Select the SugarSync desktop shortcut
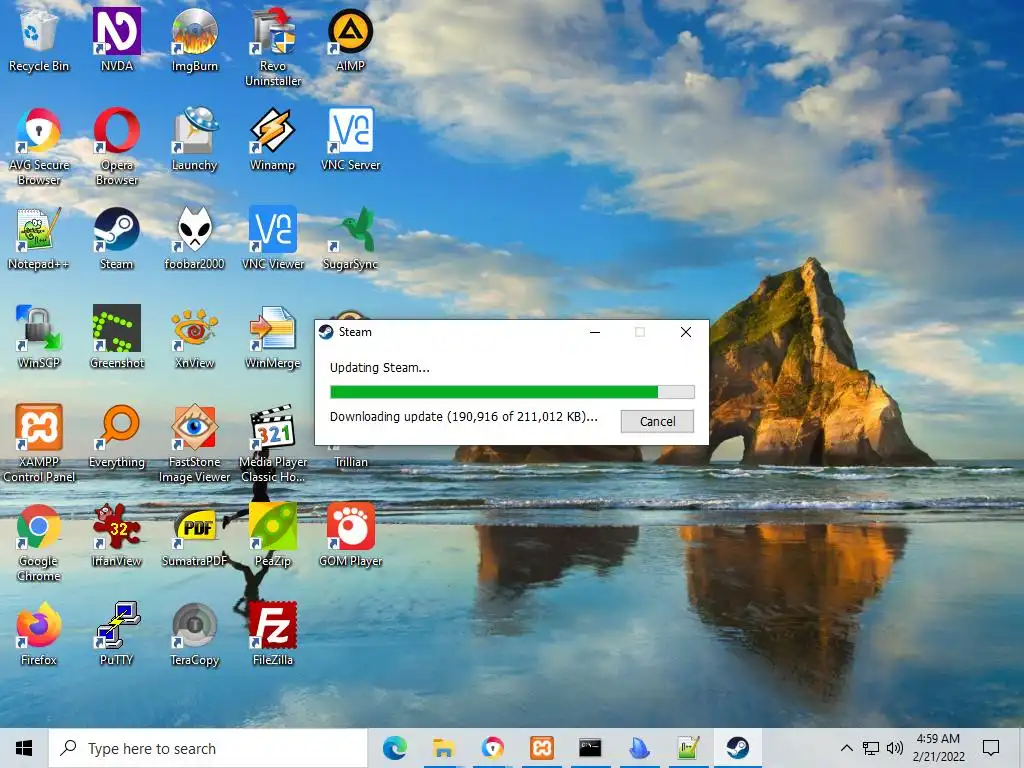This screenshot has height=768, width=1024. click(x=351, y=238)
